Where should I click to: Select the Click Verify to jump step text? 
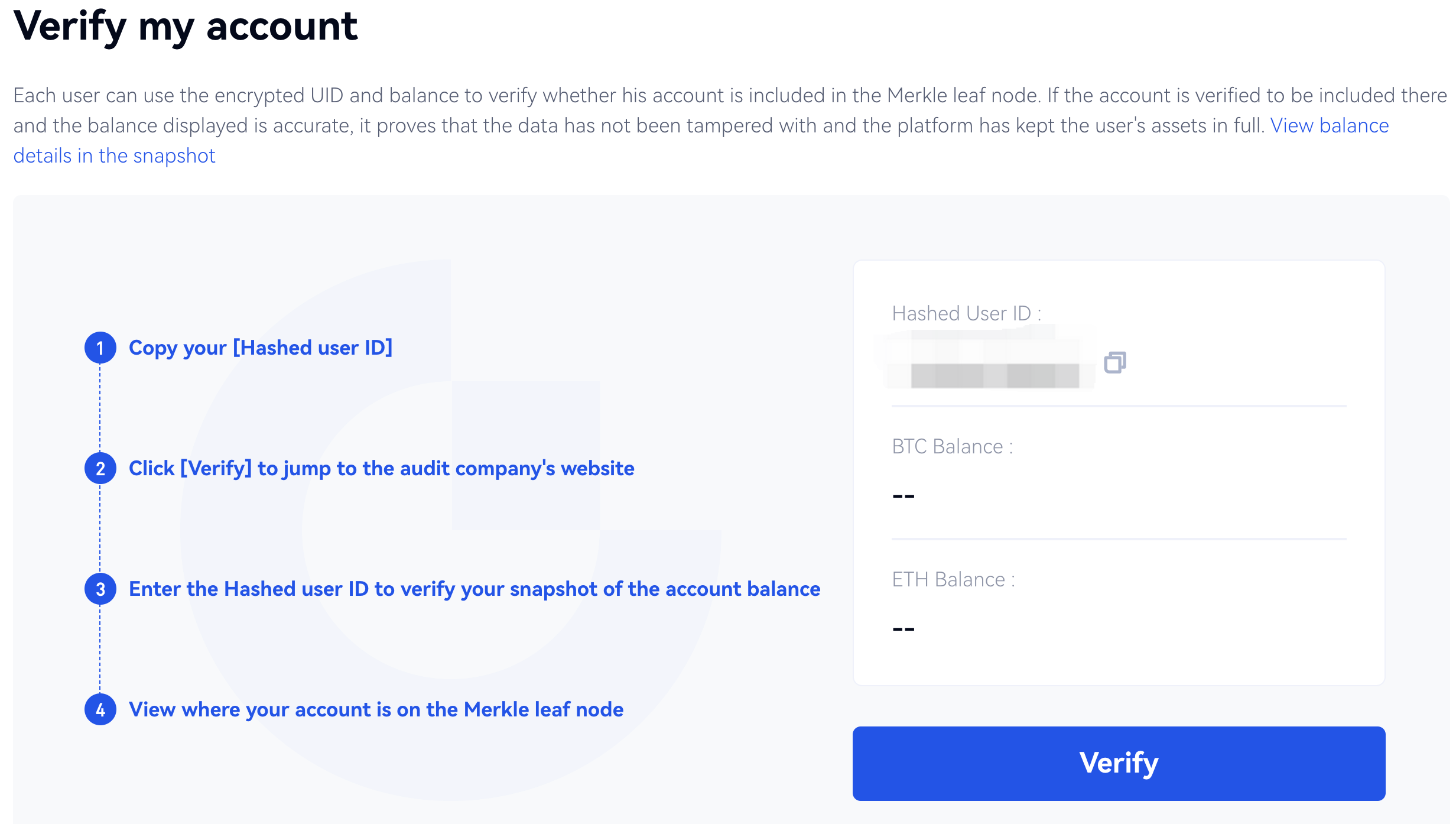[381, 468]
